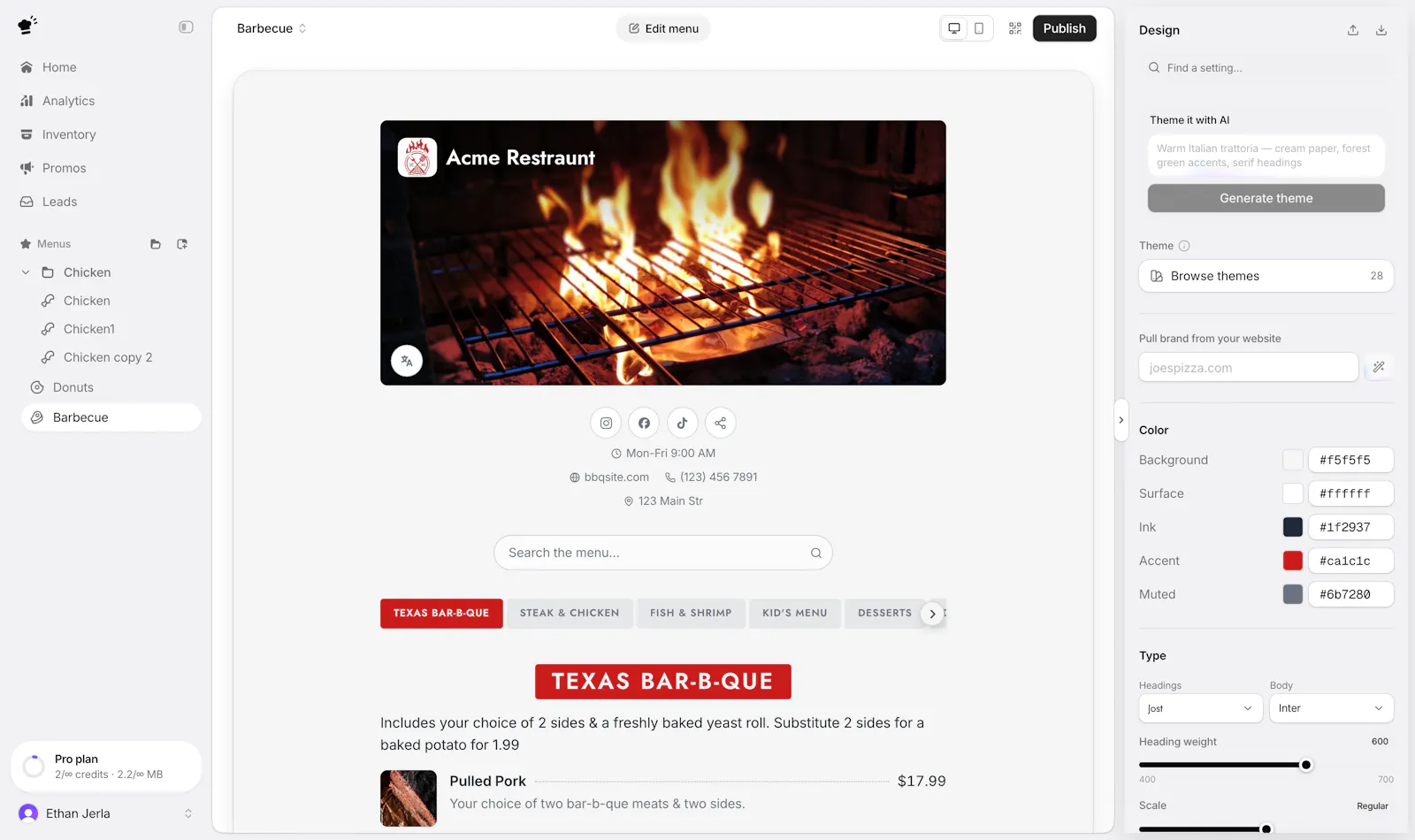Select the Barbecue menu in the sidebar
This screenshot has height=840, width=1415.
[111, 417]
